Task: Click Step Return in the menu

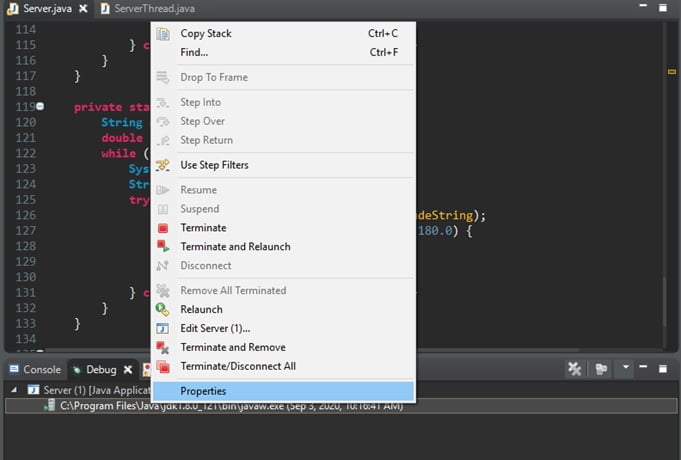Action: [x=283, y=140]
